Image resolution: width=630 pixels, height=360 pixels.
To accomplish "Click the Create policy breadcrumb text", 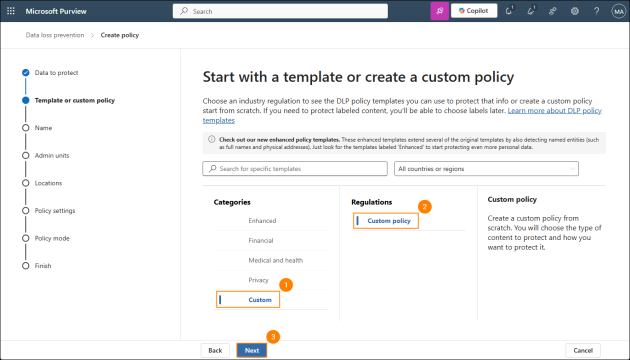I will pyautogui.click(x=120, y=35).
